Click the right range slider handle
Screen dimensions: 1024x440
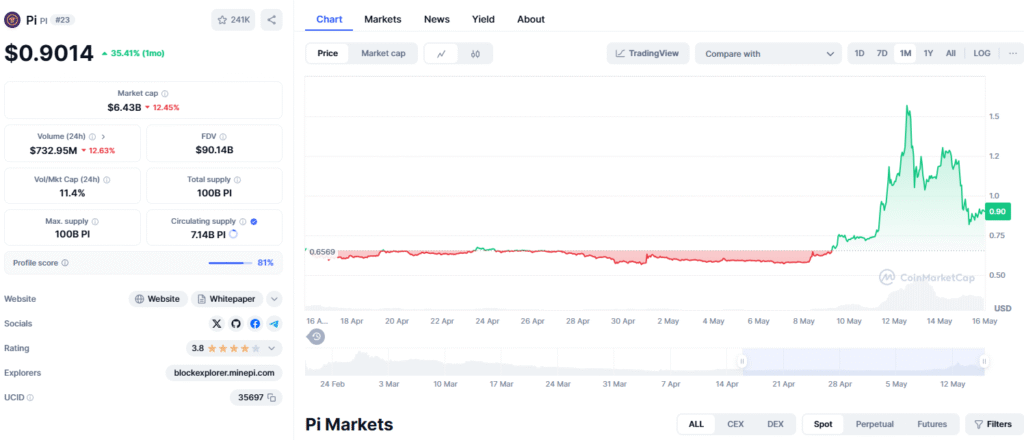pyautogui.click(x=984, y=361)
